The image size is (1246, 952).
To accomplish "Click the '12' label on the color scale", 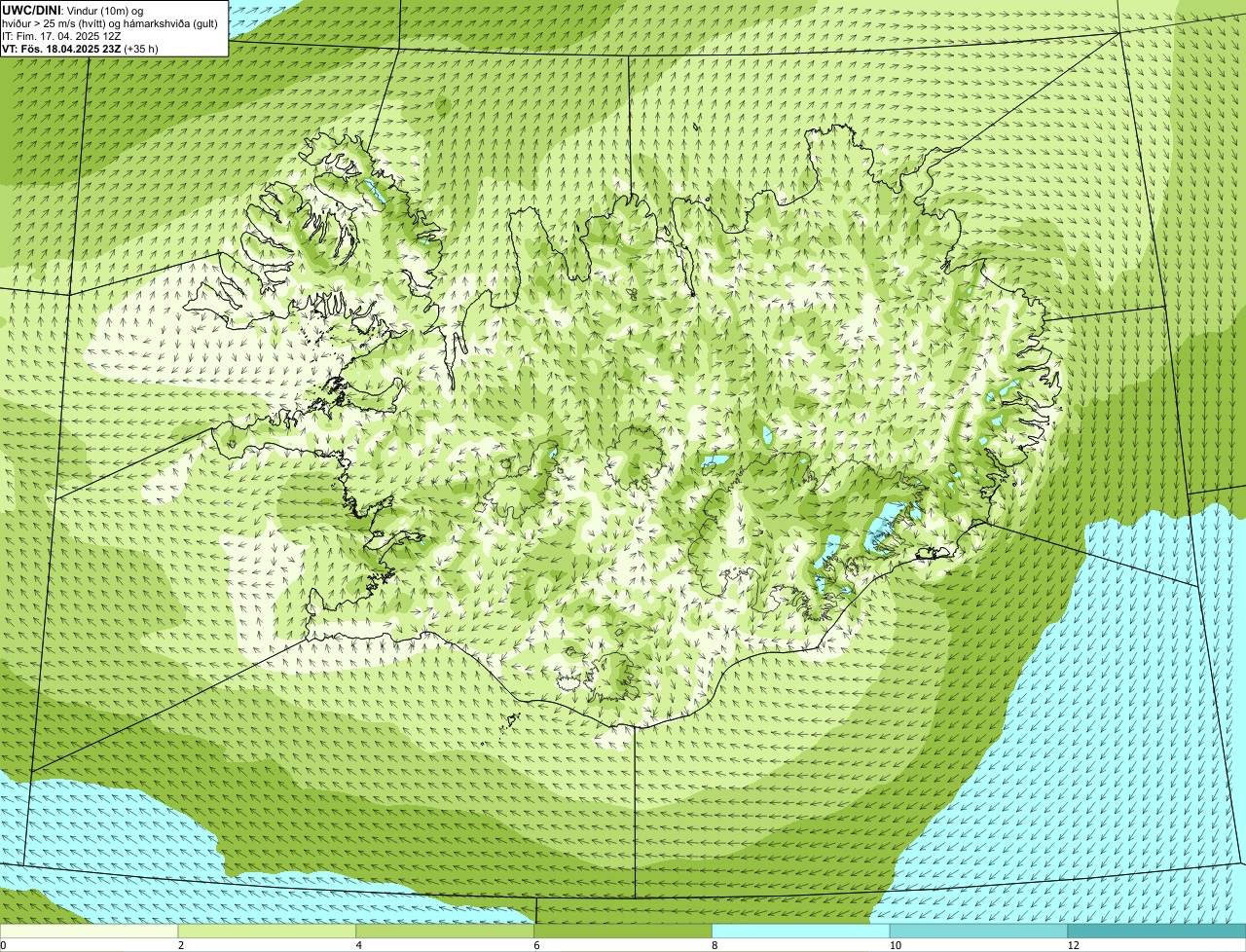I will tap(1073, 945).
